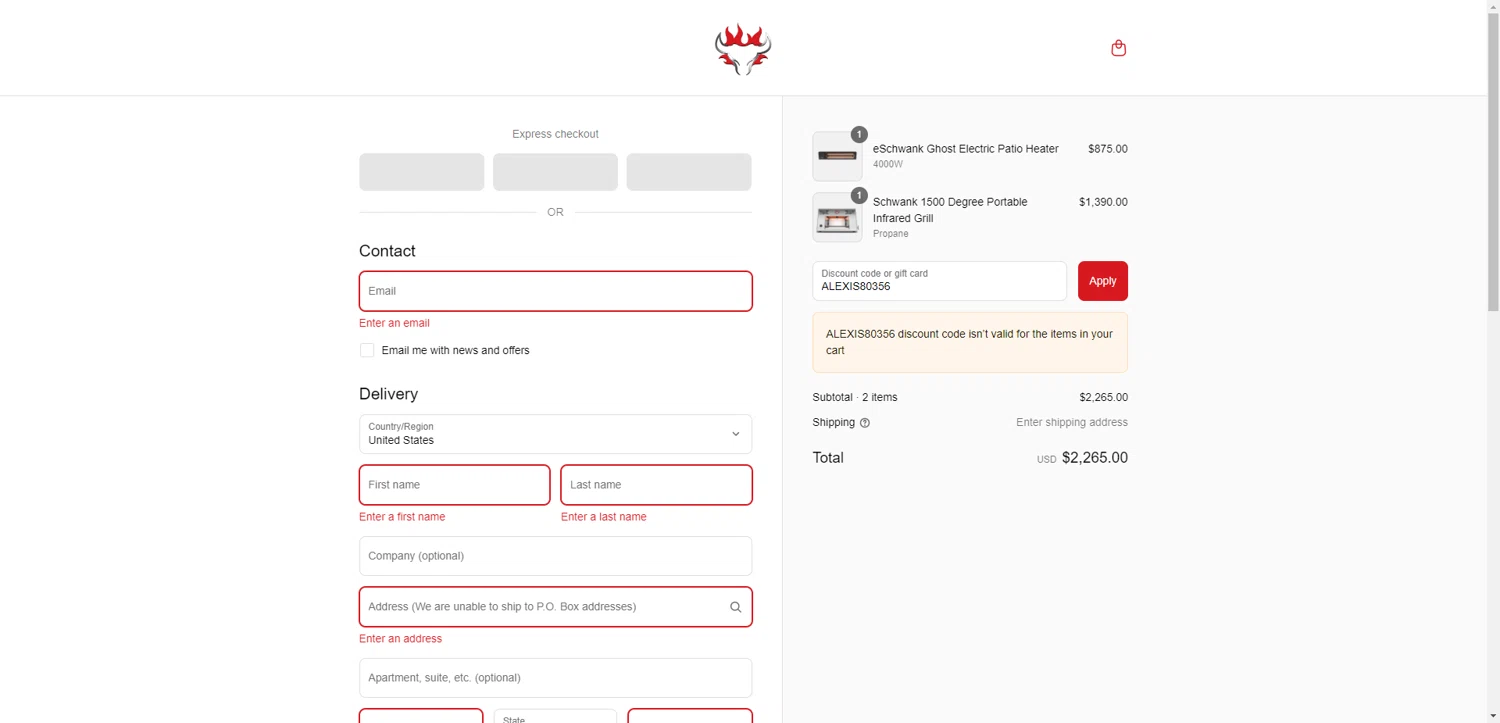1500x723 pixels.
Task: Click the first express checkout button
Action: point(421,172)
